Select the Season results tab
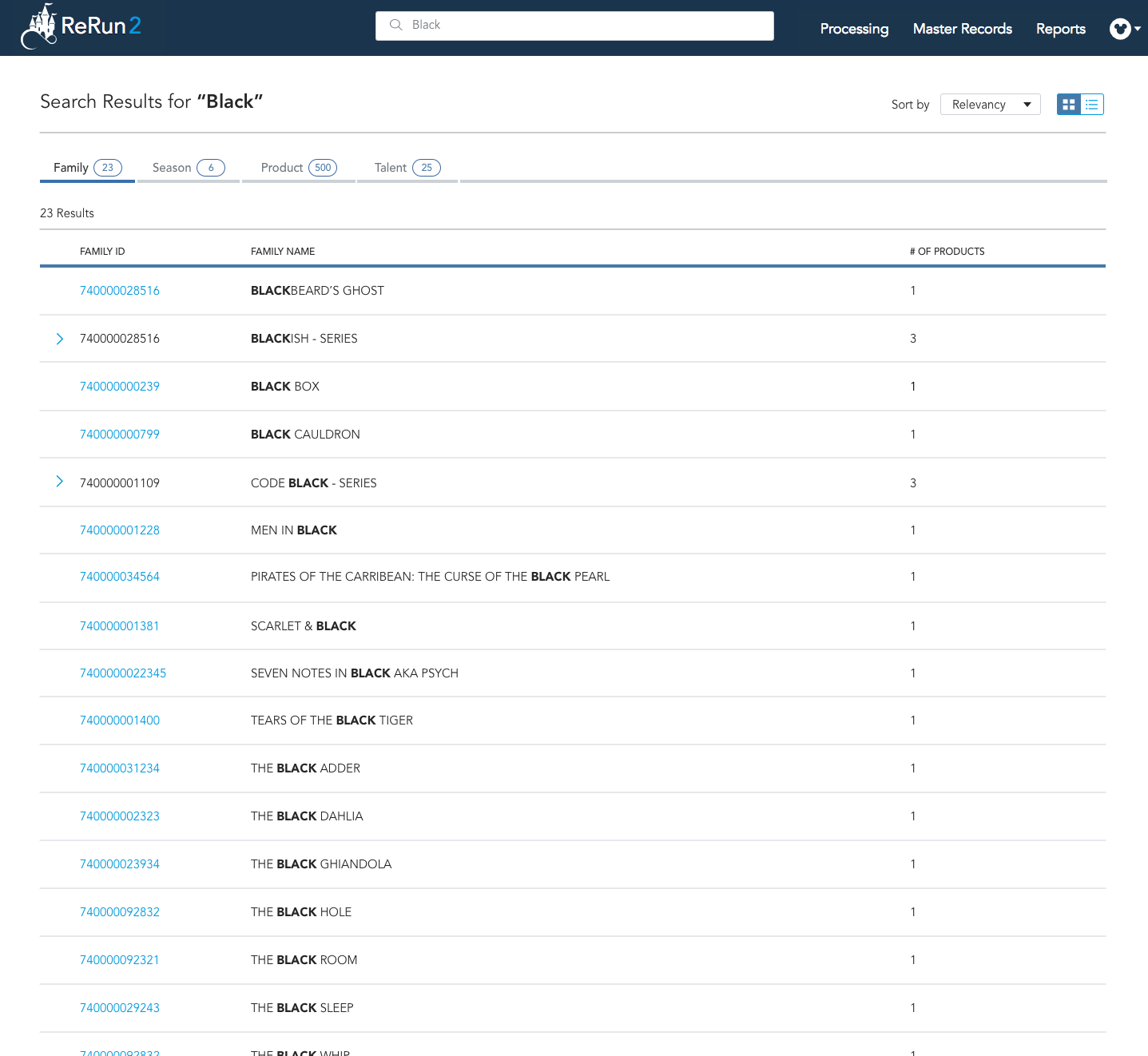Image resolution: width=1148 pixels, height=1056 pixels. pos(189,168)
